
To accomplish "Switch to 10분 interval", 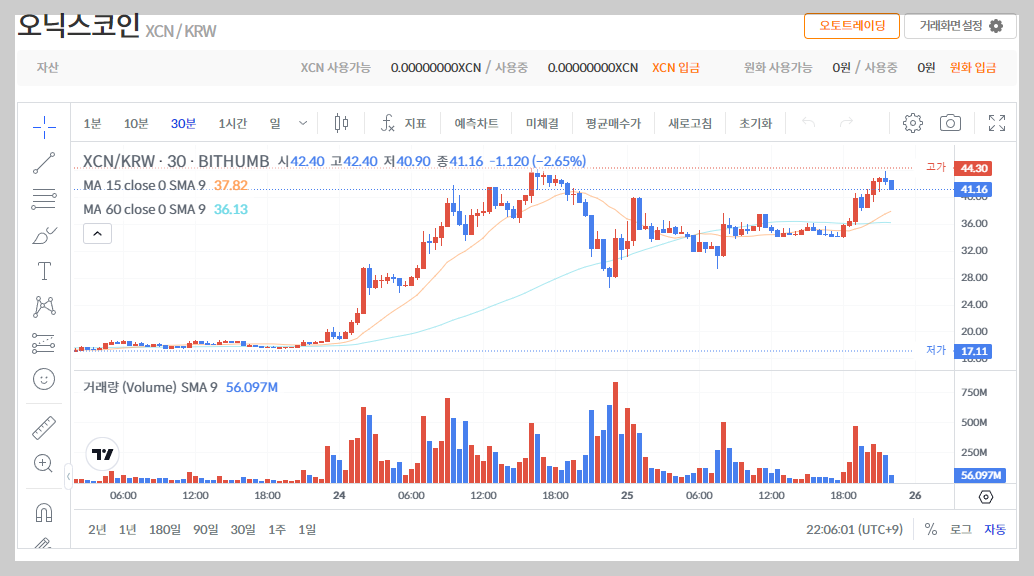I will [x=136, y=123].
